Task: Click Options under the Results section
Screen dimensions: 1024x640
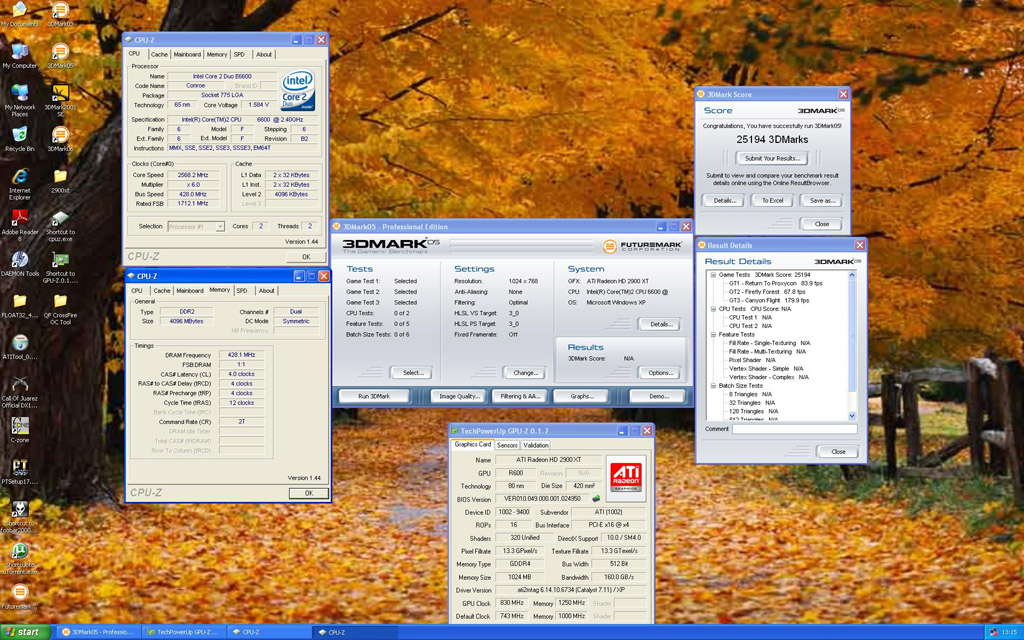Action: pos(660,372)
